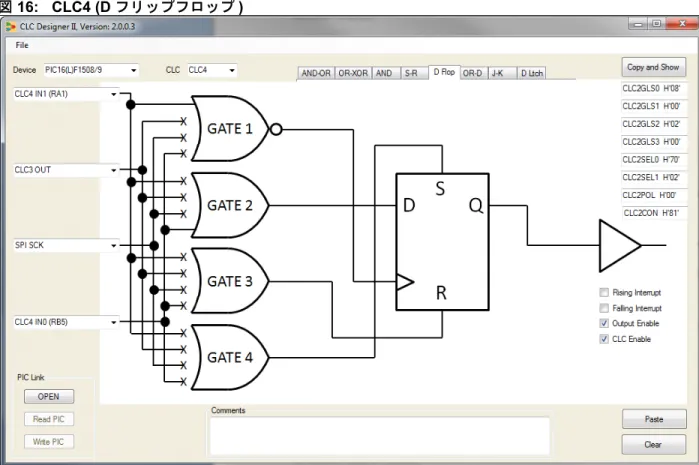Close the CLC Designer window
699x465 pixels.
click(681, 24)
